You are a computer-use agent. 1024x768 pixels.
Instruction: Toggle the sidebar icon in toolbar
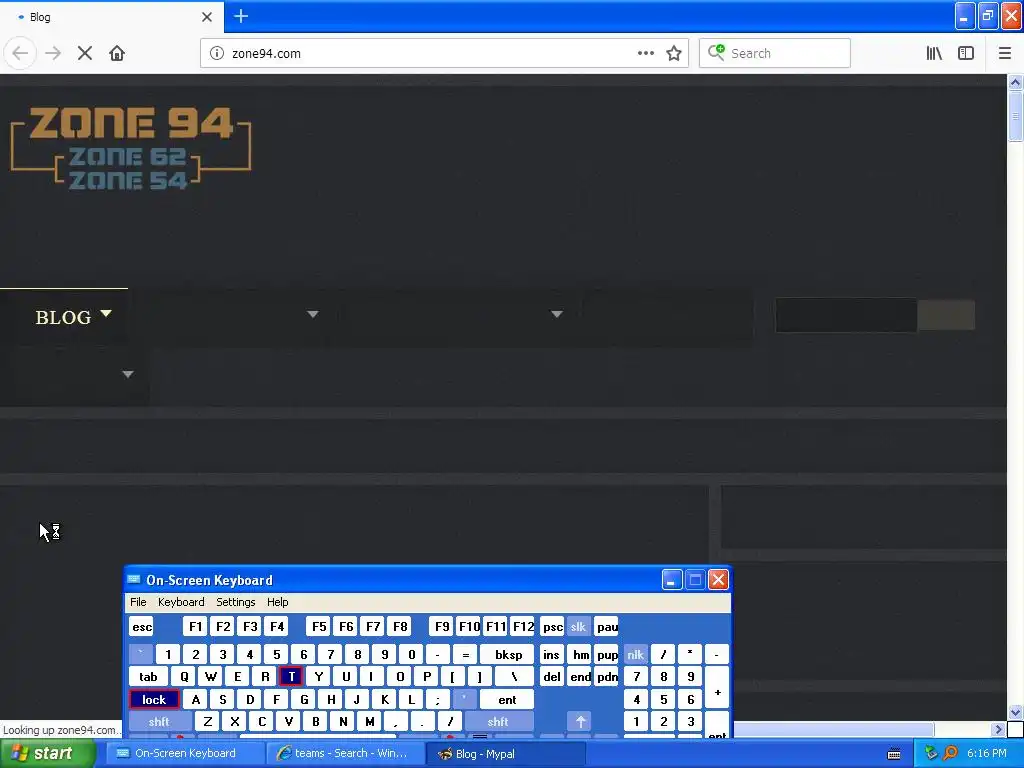[966, 53]
